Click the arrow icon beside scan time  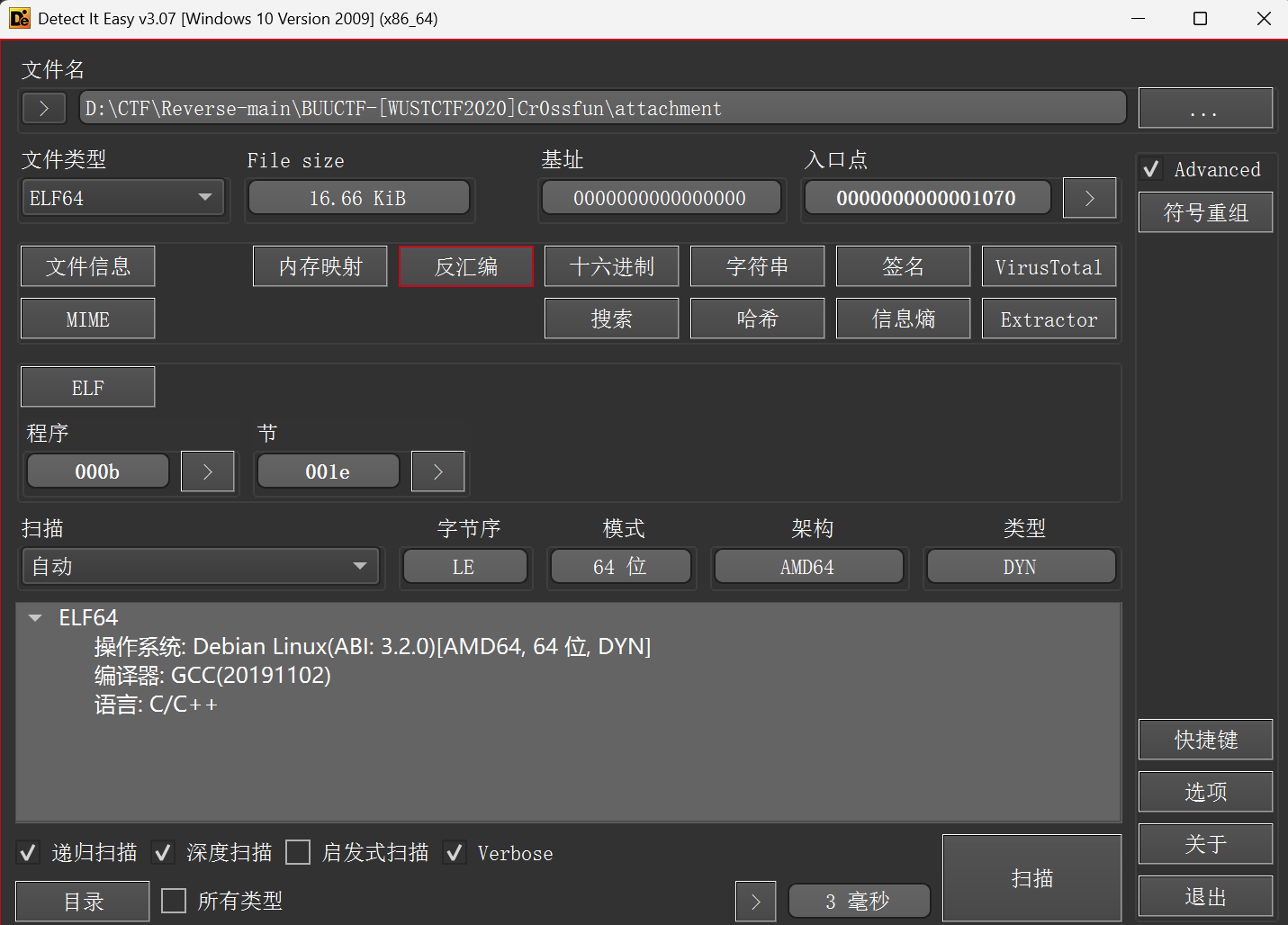click(x=755, y=902)
